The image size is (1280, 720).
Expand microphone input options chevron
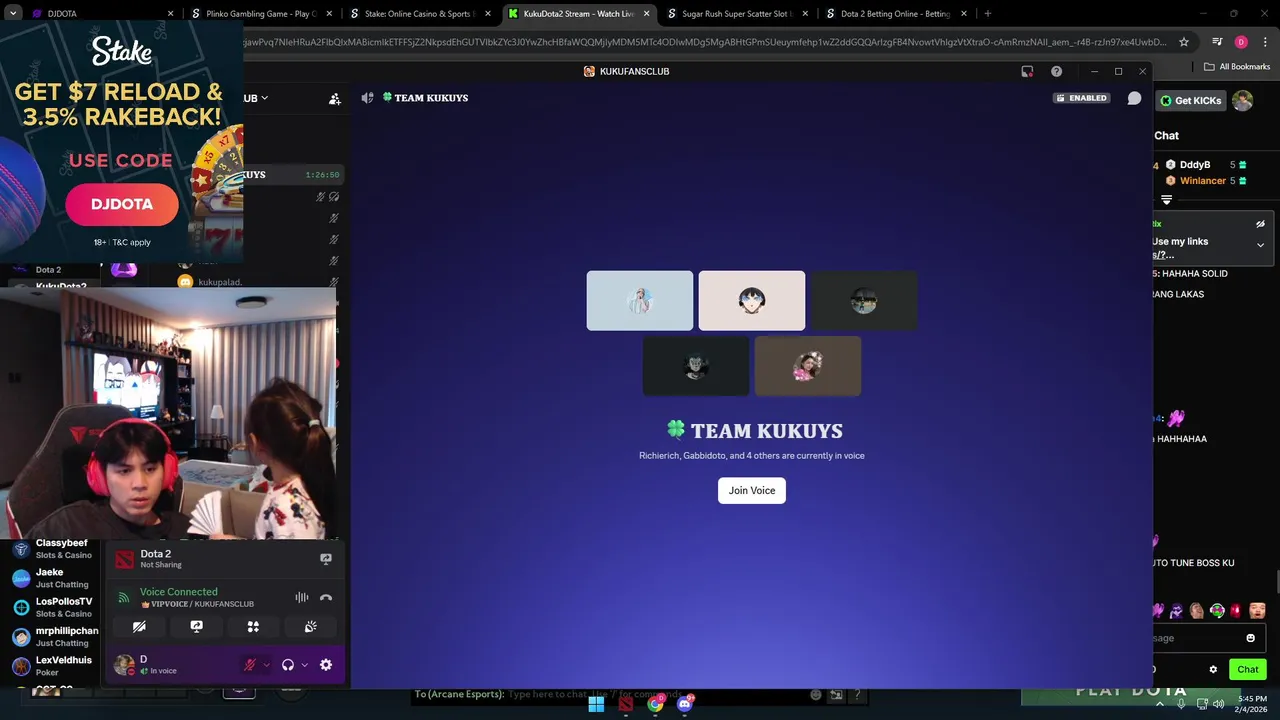266,665
